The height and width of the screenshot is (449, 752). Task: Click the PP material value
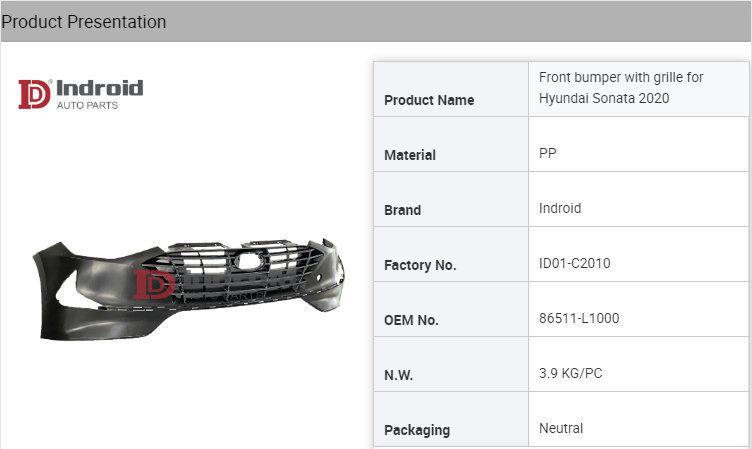(x=548, y=154)
